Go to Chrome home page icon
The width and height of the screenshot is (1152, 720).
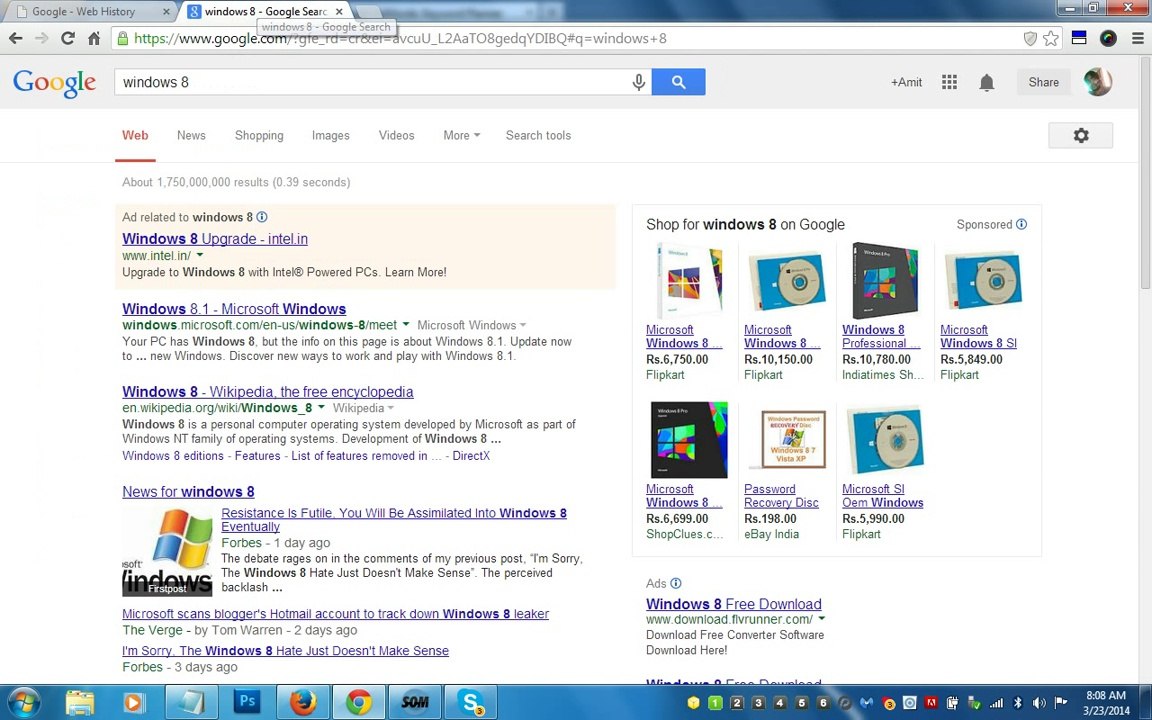(x=94, y=38)
